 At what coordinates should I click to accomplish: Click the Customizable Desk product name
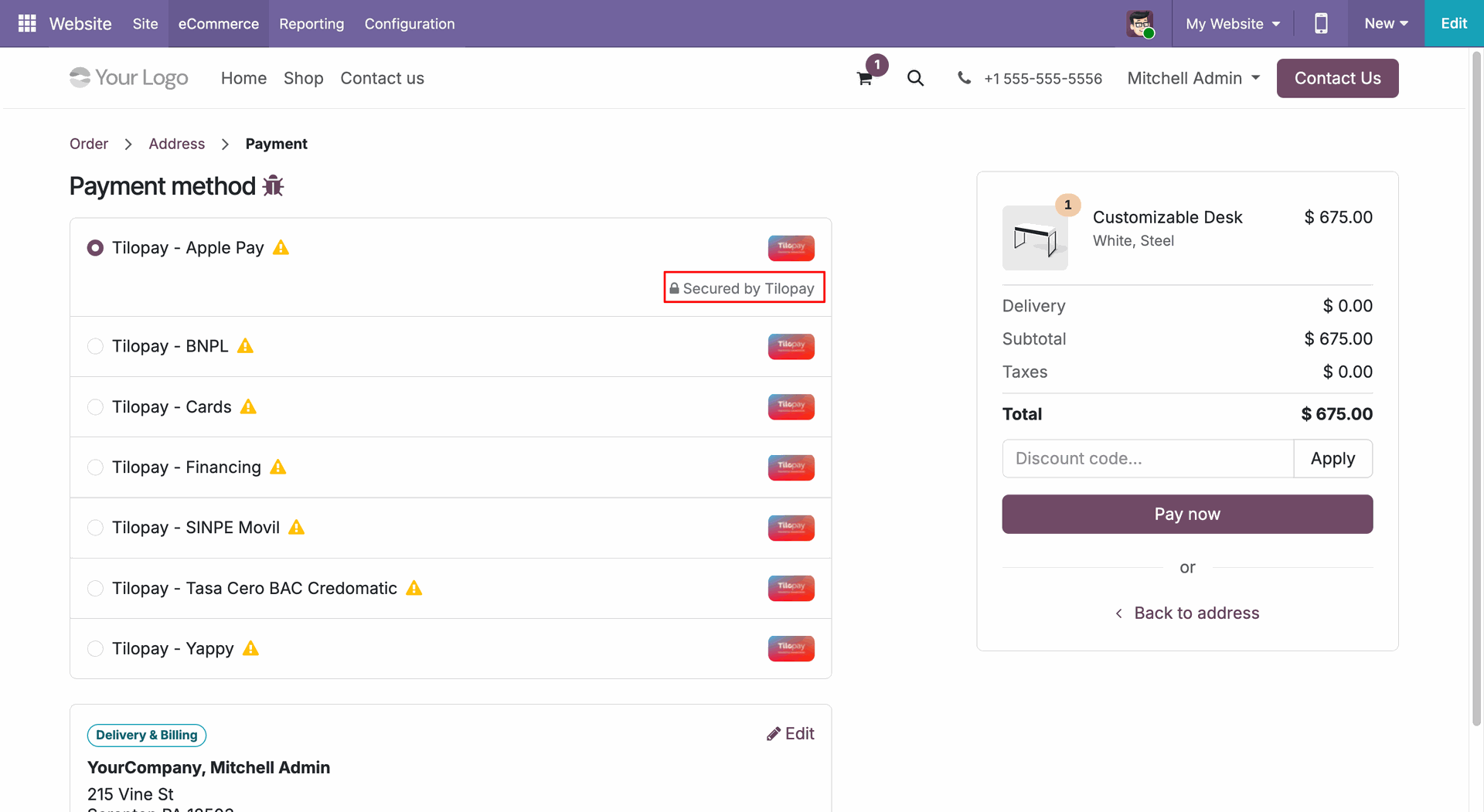tap(1167, 218)
